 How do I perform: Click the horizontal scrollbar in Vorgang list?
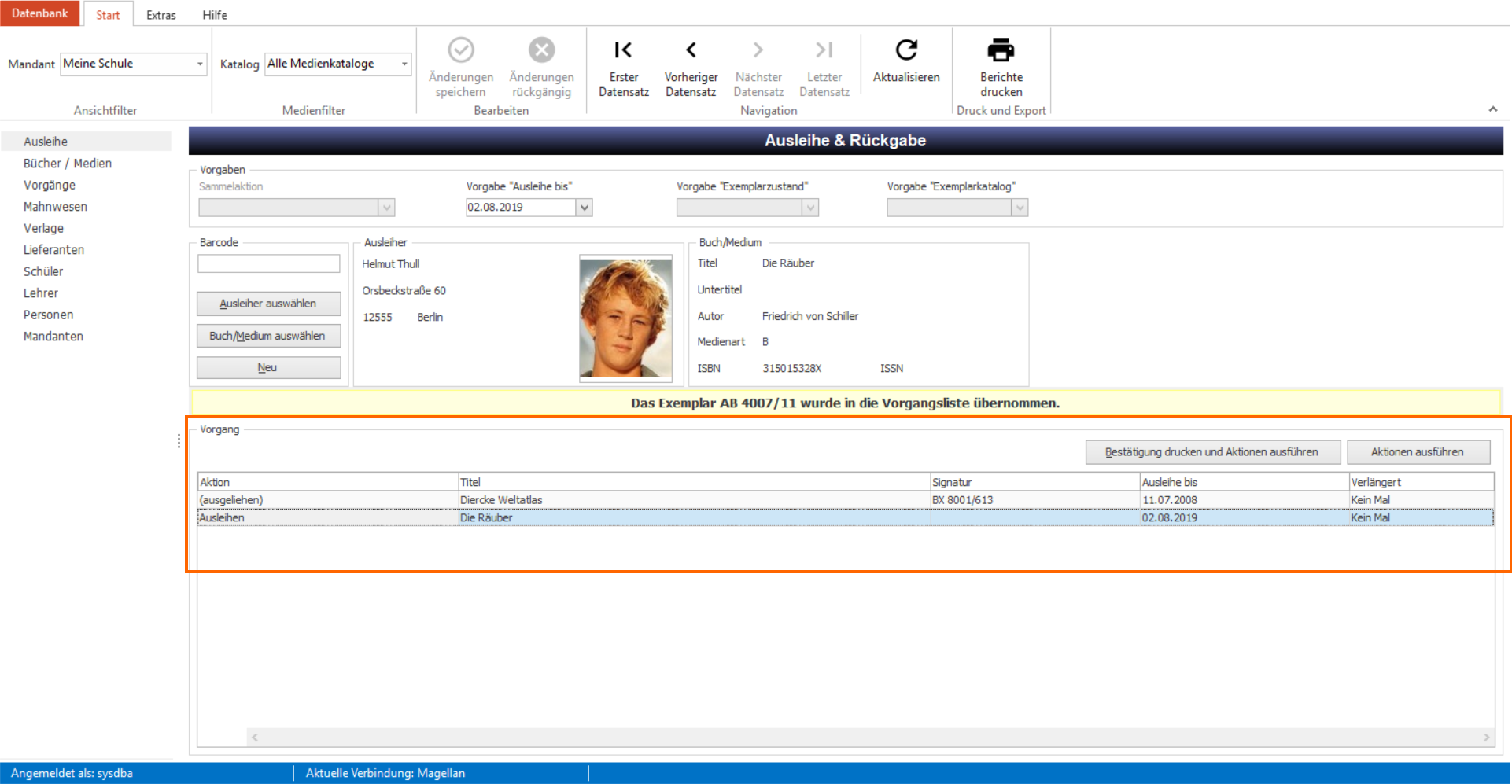tap(870, 737)
